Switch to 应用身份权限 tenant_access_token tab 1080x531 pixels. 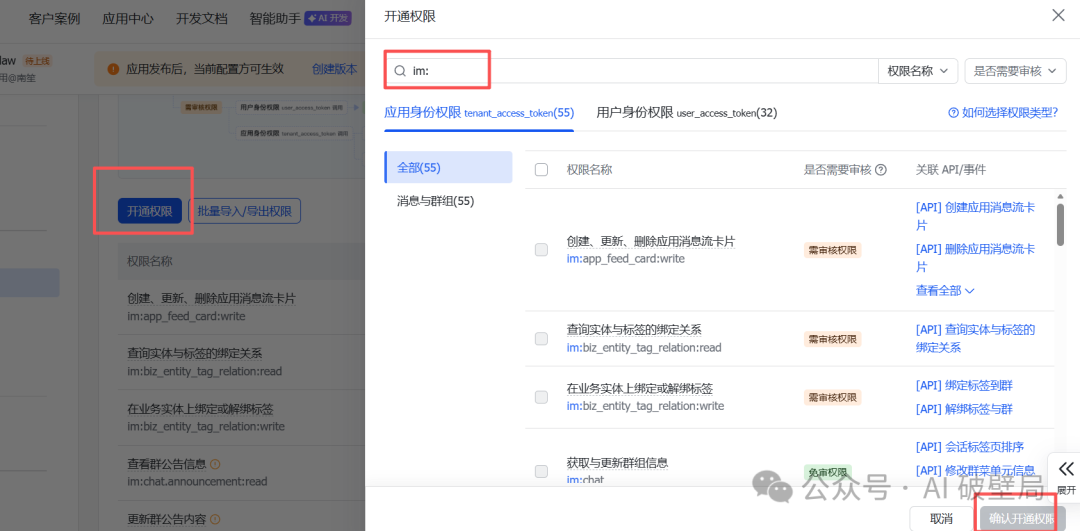click(x=479, y=113)
